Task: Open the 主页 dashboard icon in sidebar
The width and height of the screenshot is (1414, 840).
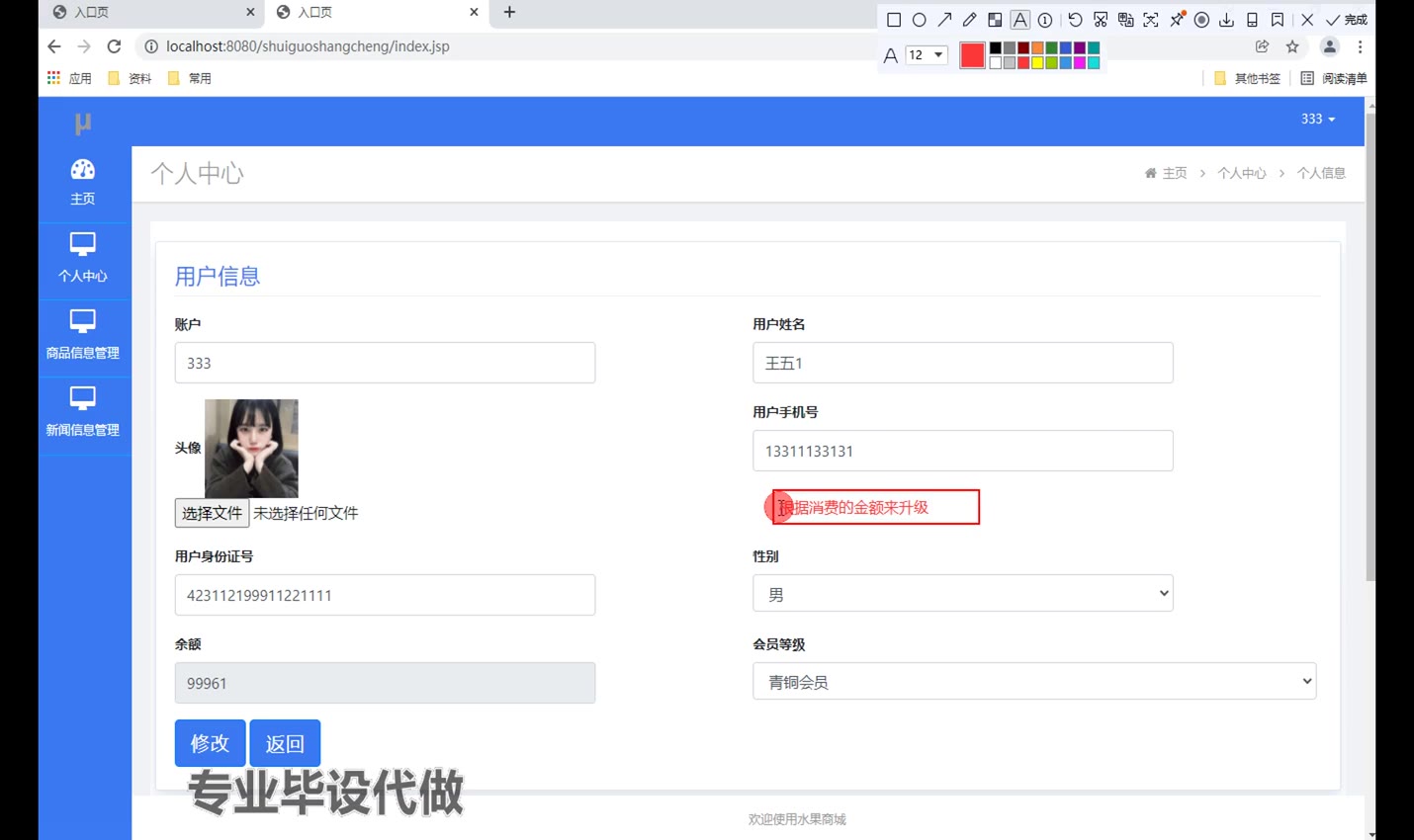Action: [83, 182]
